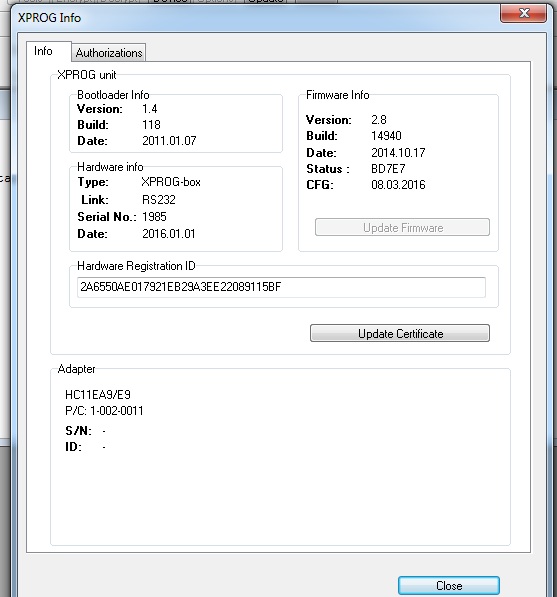Screen dimensions: 557x597
Task: Click the adapter ID: label
Action: click(73, 447)
